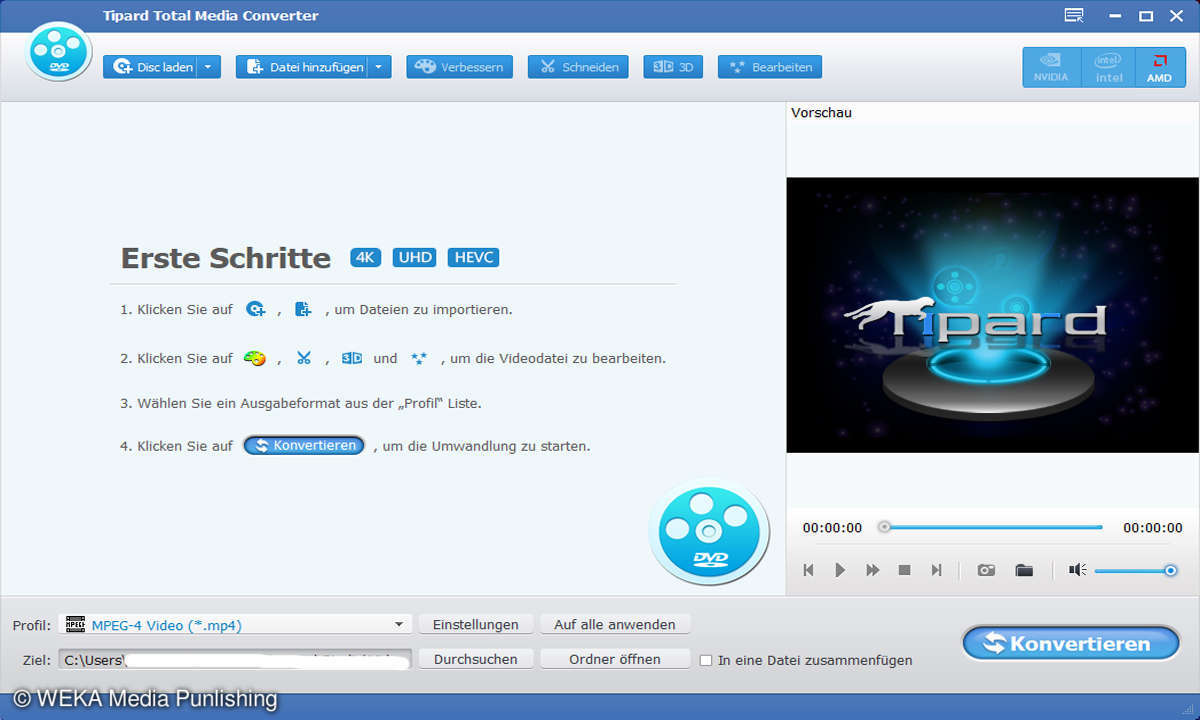Maximize the Tipard window
1200x720 pixels.
click(x=1147, y=15)
